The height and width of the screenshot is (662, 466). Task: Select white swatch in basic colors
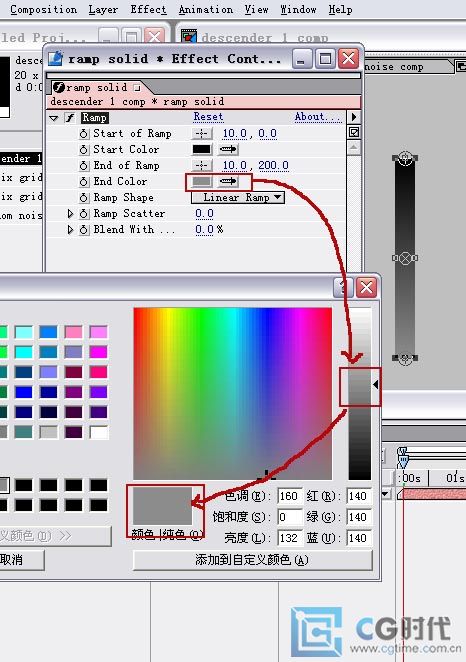[98, 432]
